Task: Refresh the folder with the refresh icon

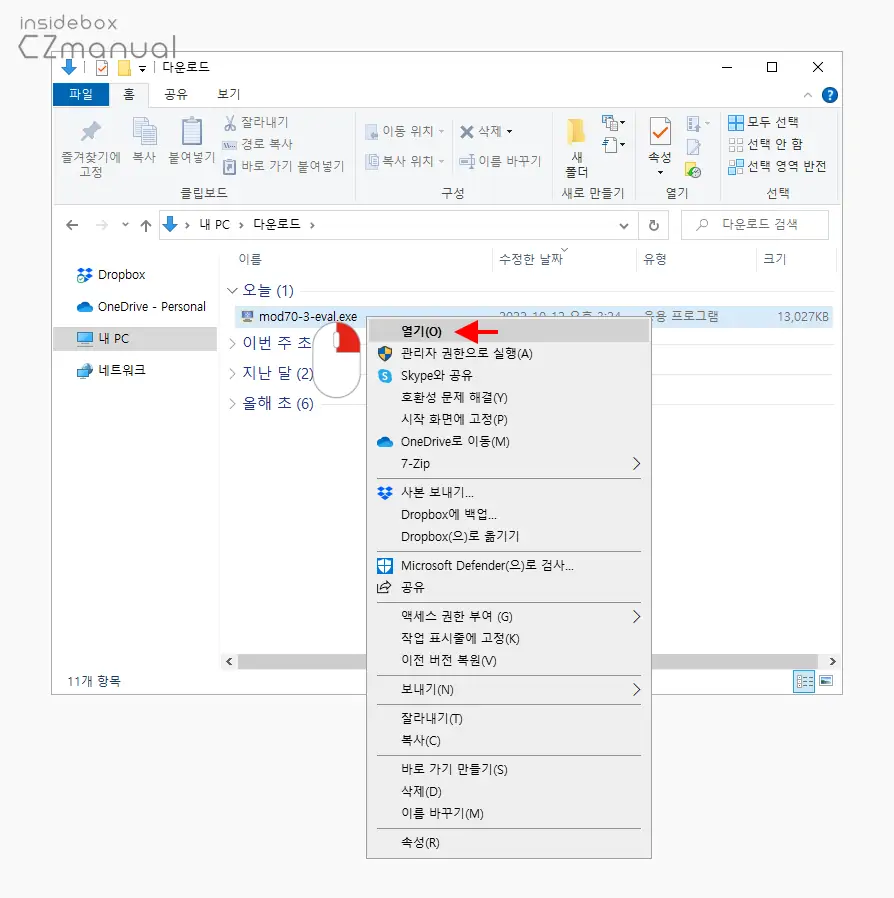Action: (x=654, y=224)
